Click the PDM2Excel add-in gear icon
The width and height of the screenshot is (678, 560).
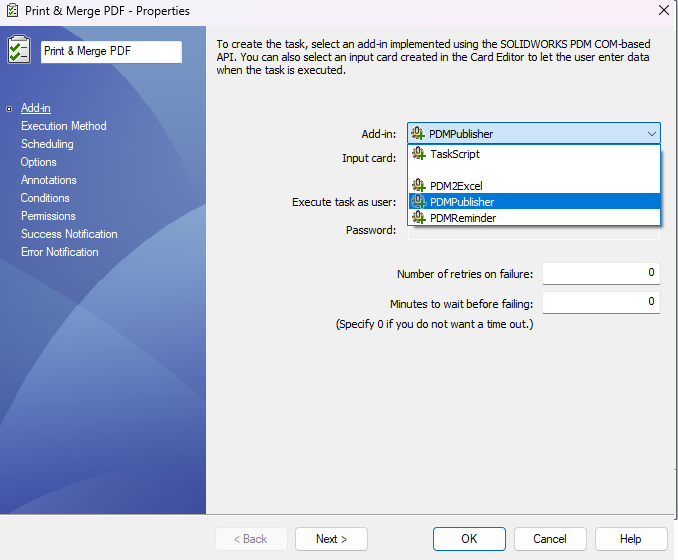click(419, 186)
